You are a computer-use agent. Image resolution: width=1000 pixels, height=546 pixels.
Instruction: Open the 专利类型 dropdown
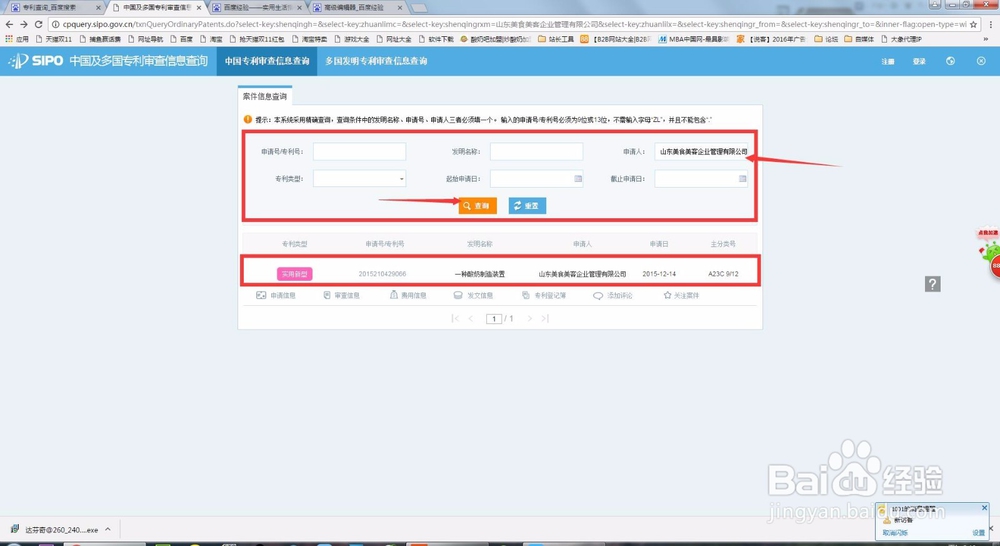359,179
